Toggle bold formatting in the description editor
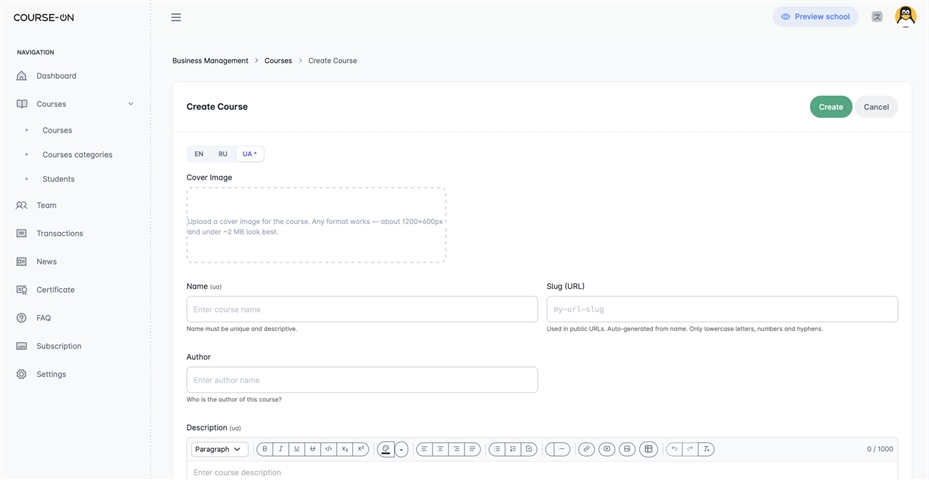The image size is (929, 480). click(x=265, y=449)
